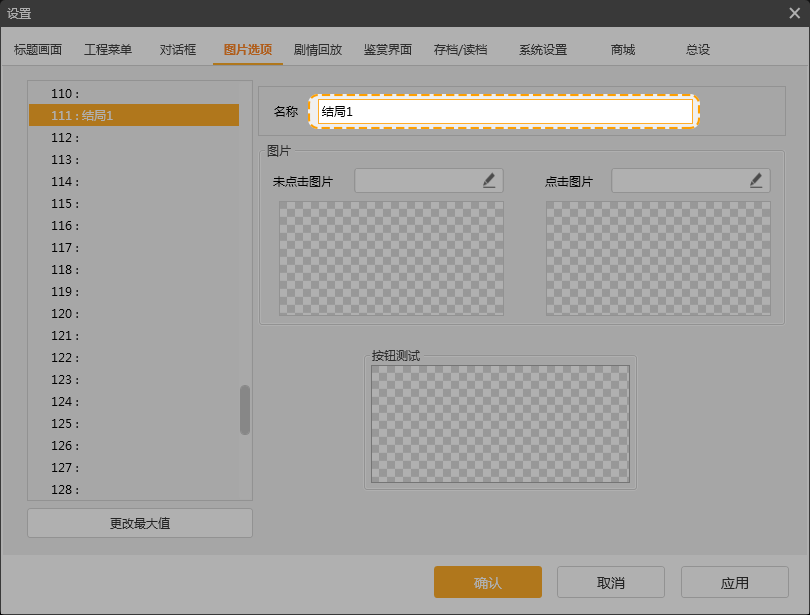Click the 更改最大值 button
The image size is (810, 615).
(139, 522)
